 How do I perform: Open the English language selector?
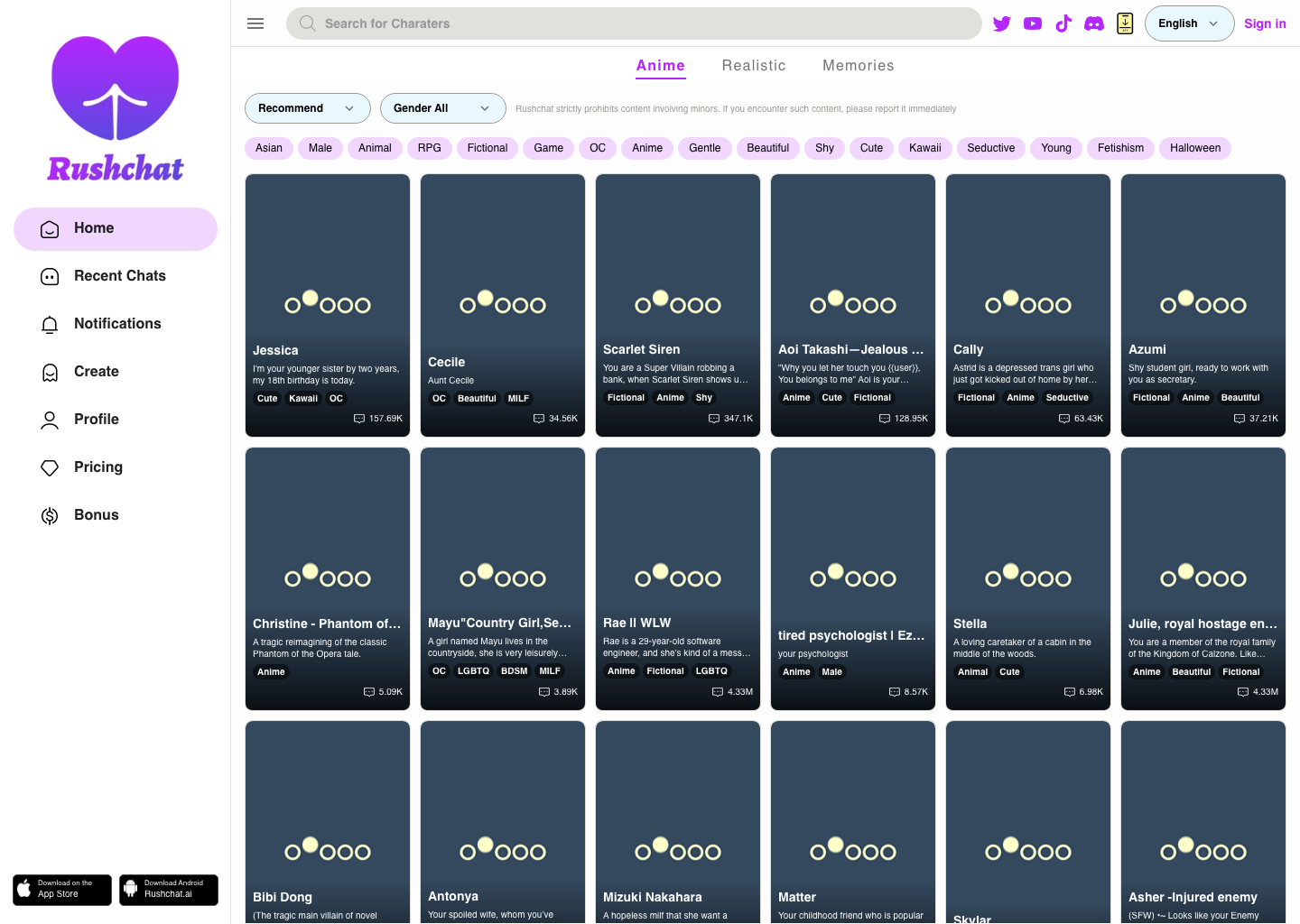coord(1189,23)
